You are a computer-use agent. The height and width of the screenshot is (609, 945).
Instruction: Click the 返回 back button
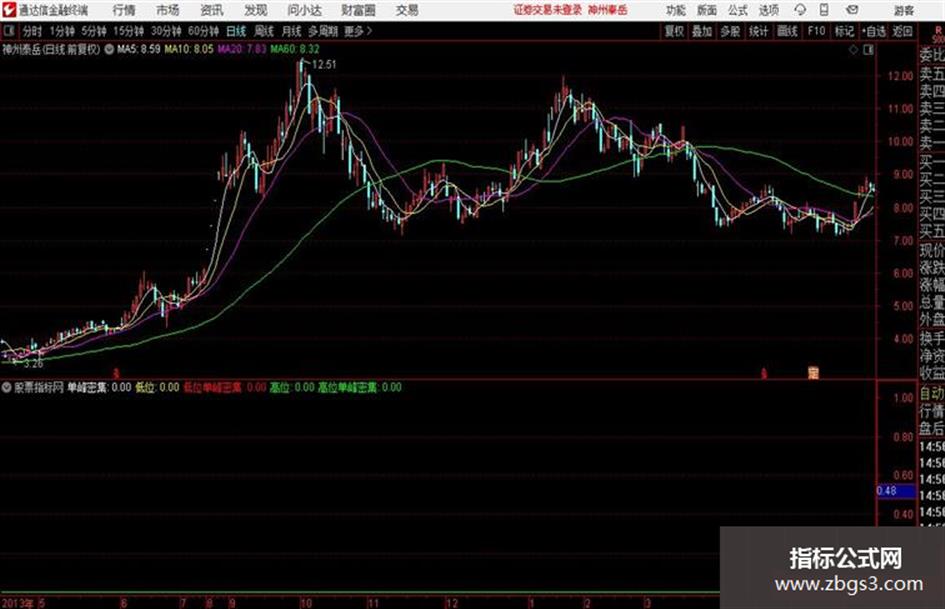[x=902, y=31]
